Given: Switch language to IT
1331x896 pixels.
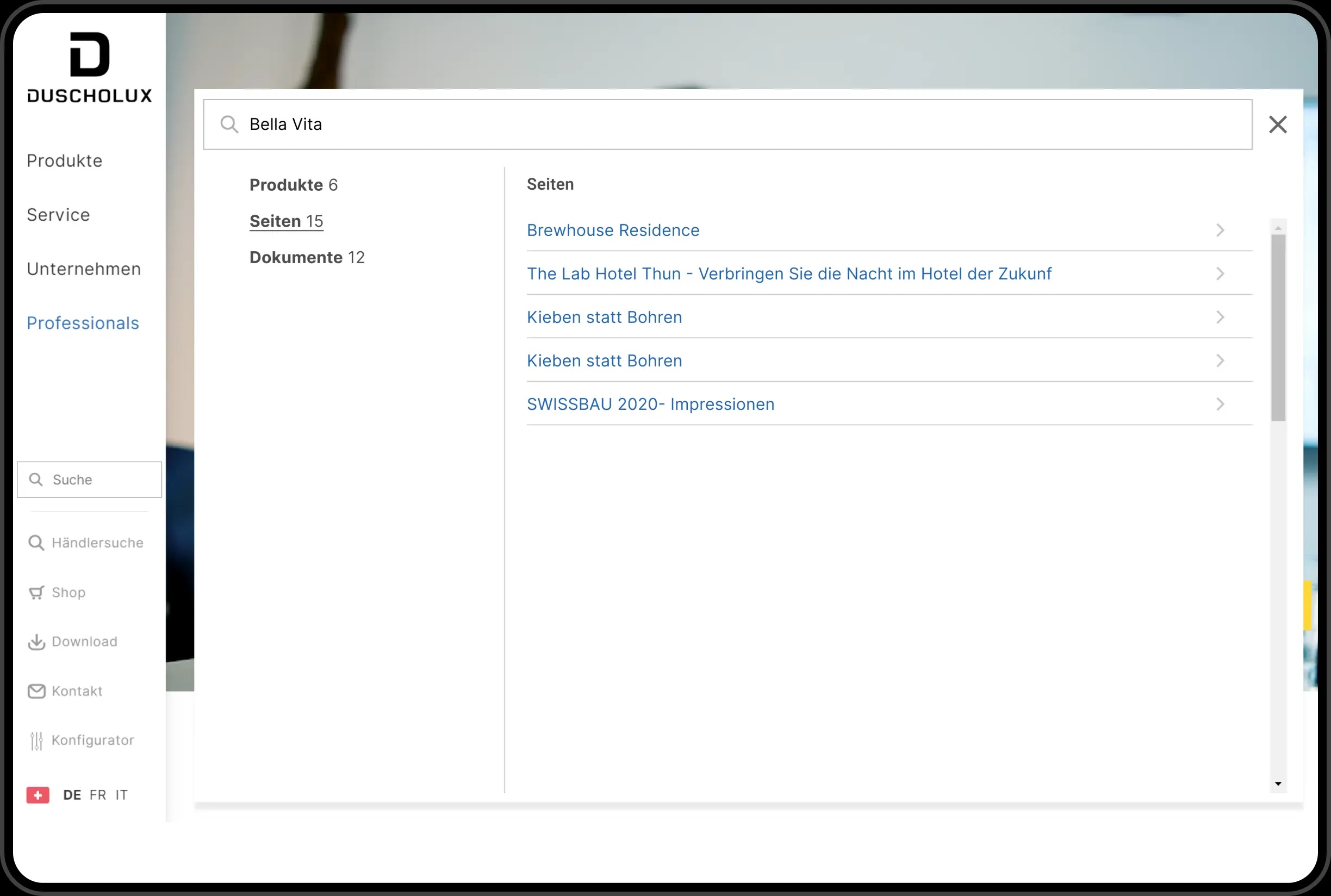Looking at the screenshot, I should [121, 795].
